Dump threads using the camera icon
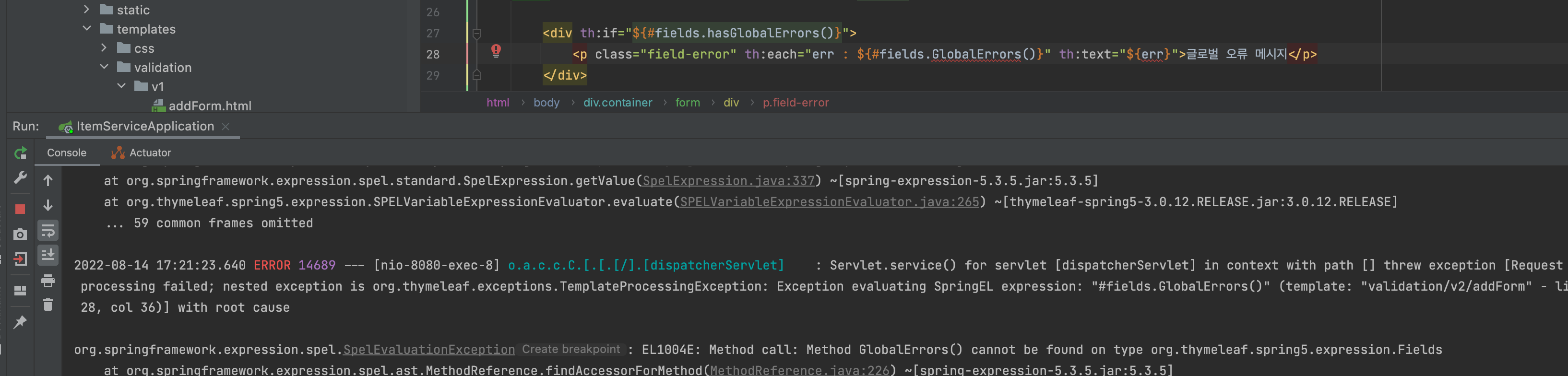The image size is (1568, 376). [x=20, y=234]
